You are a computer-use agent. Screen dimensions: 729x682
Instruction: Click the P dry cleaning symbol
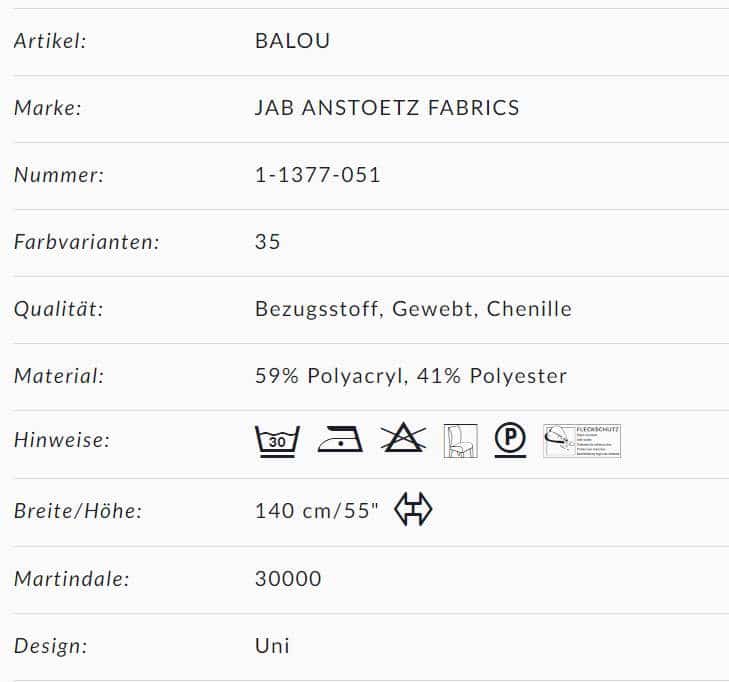point(510,440)
